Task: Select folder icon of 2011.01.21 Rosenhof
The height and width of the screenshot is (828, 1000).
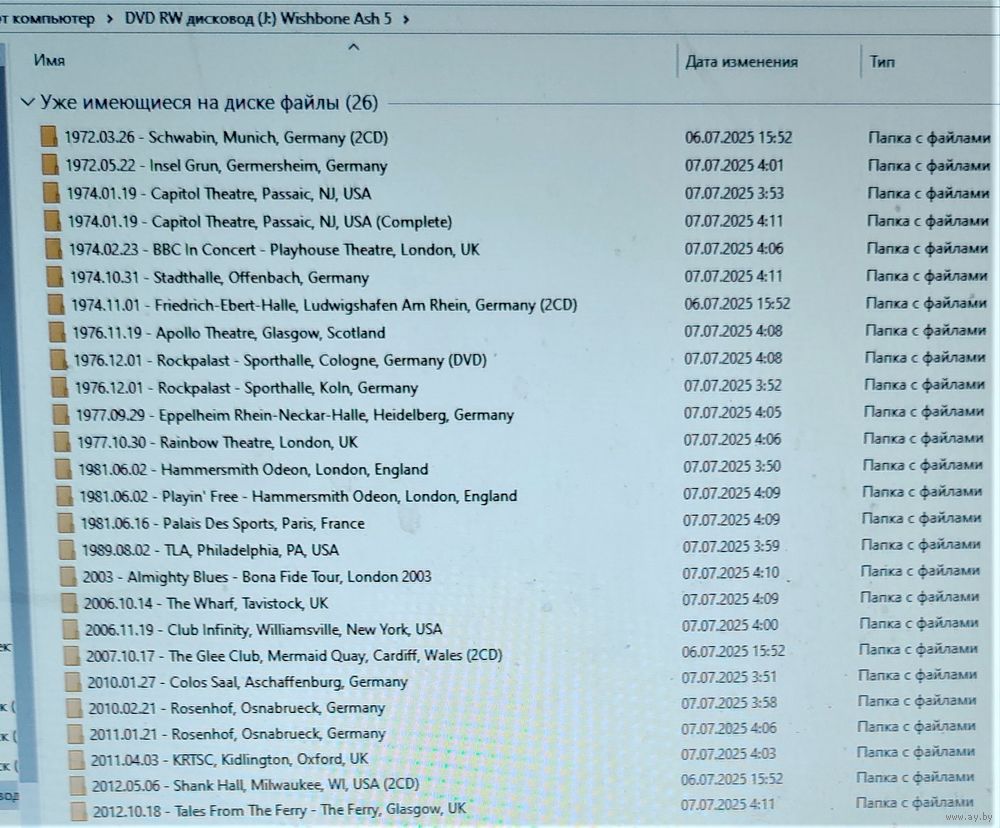Action: click(x=75, y=734)
